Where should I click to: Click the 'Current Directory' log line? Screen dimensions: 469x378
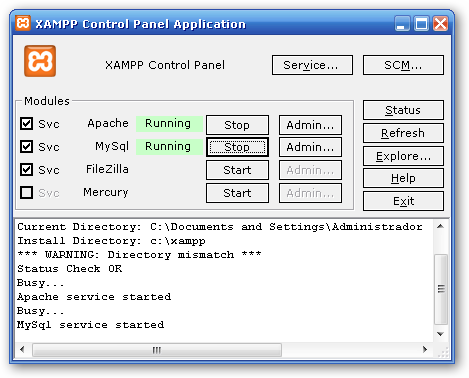click(x=220, y=227)
